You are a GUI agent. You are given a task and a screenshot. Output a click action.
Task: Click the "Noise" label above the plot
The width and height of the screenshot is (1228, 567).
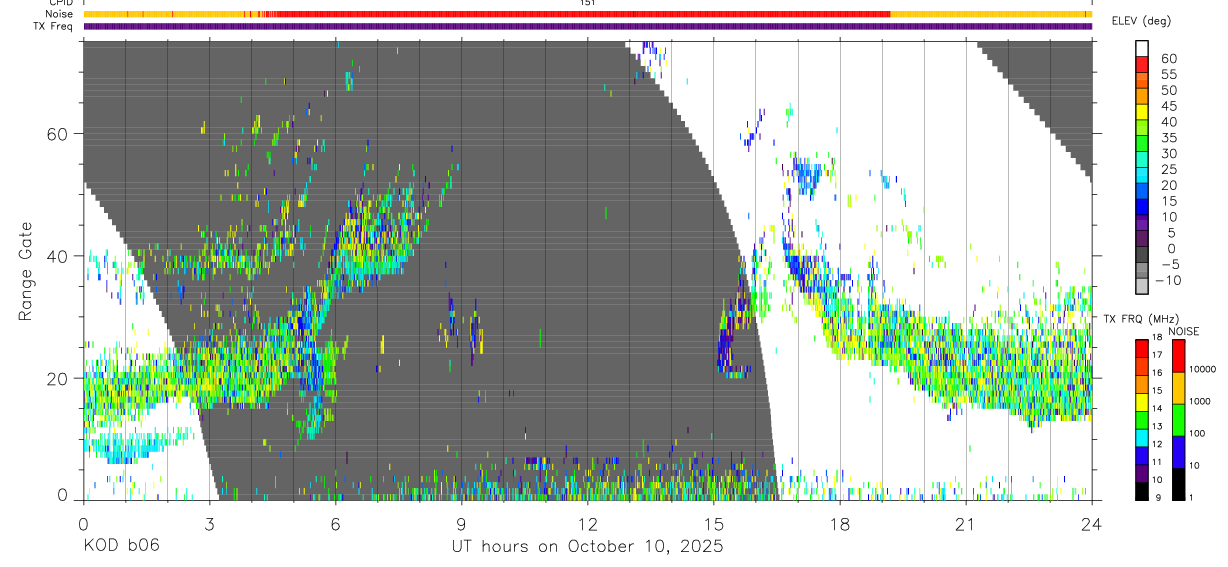point(59,14)
